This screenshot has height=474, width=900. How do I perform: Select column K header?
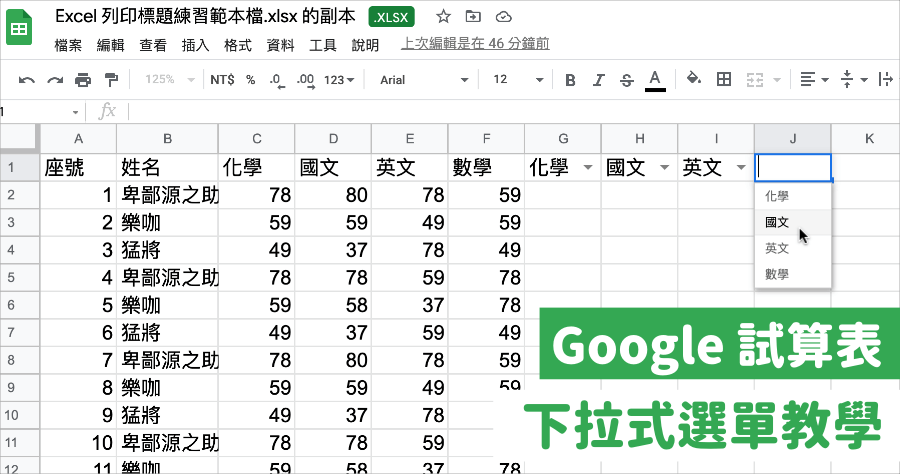point(866,138)
